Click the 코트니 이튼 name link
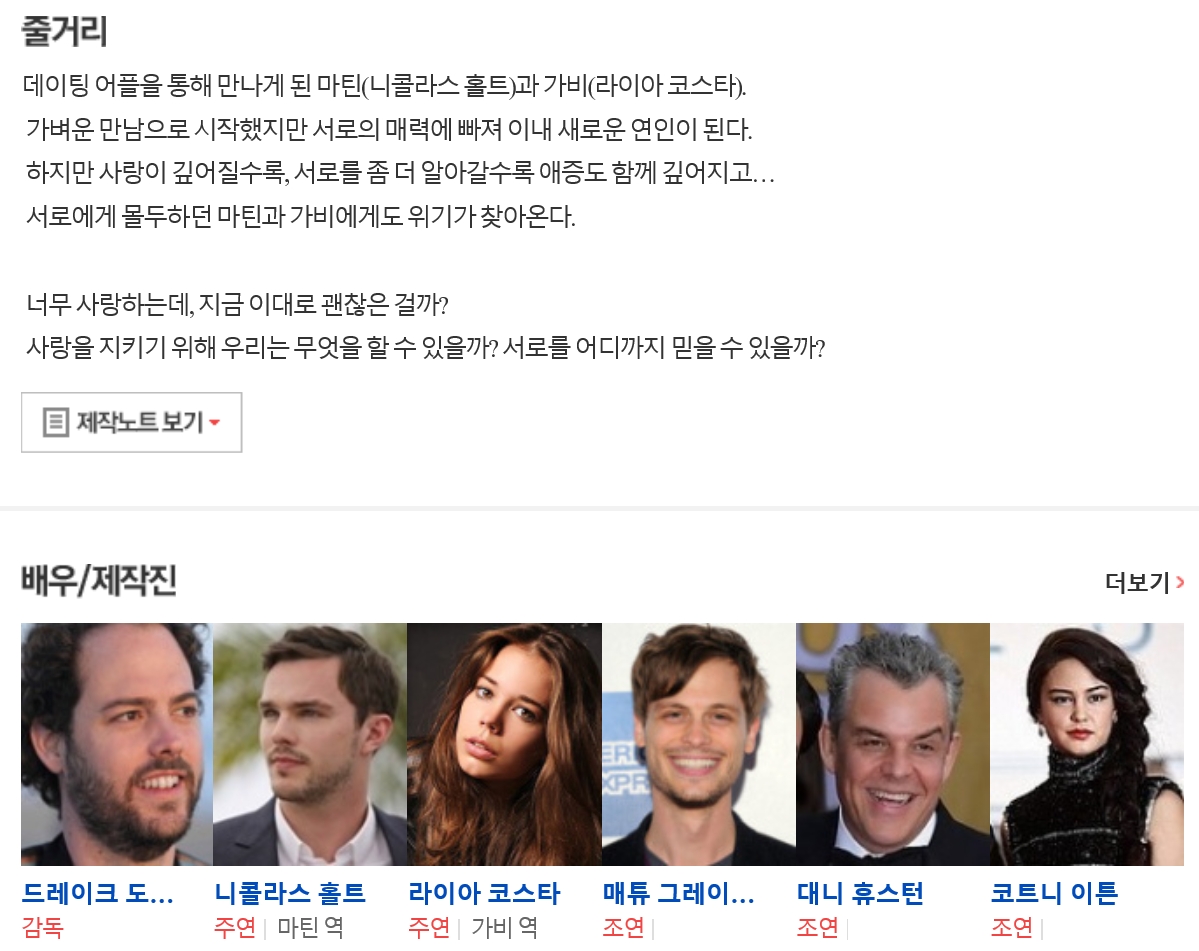Image resolution: width=1199 pixels, height=951 pixels. pyautogui.click(x=1054, y=893)
